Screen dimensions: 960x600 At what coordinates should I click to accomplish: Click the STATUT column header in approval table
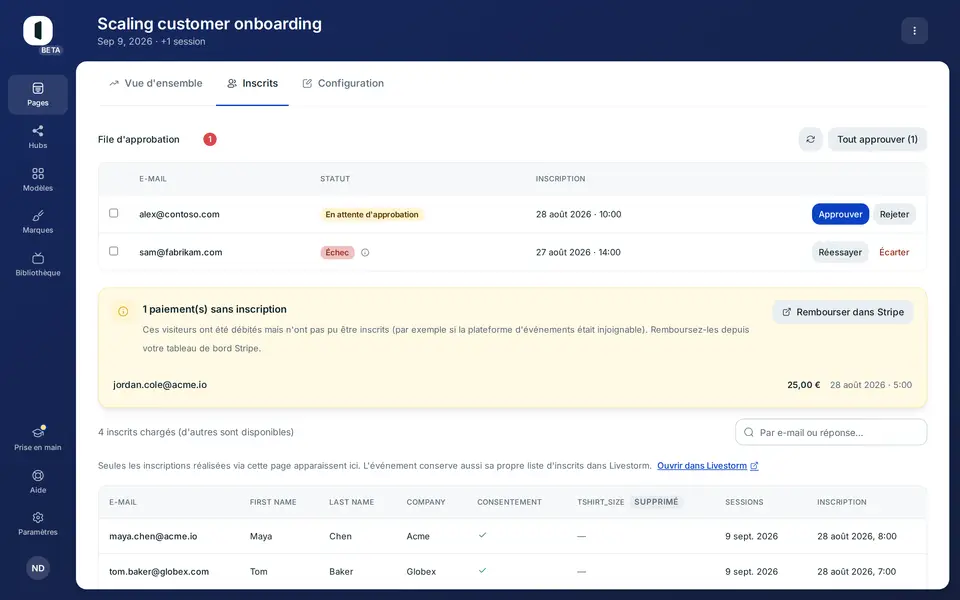335,179
